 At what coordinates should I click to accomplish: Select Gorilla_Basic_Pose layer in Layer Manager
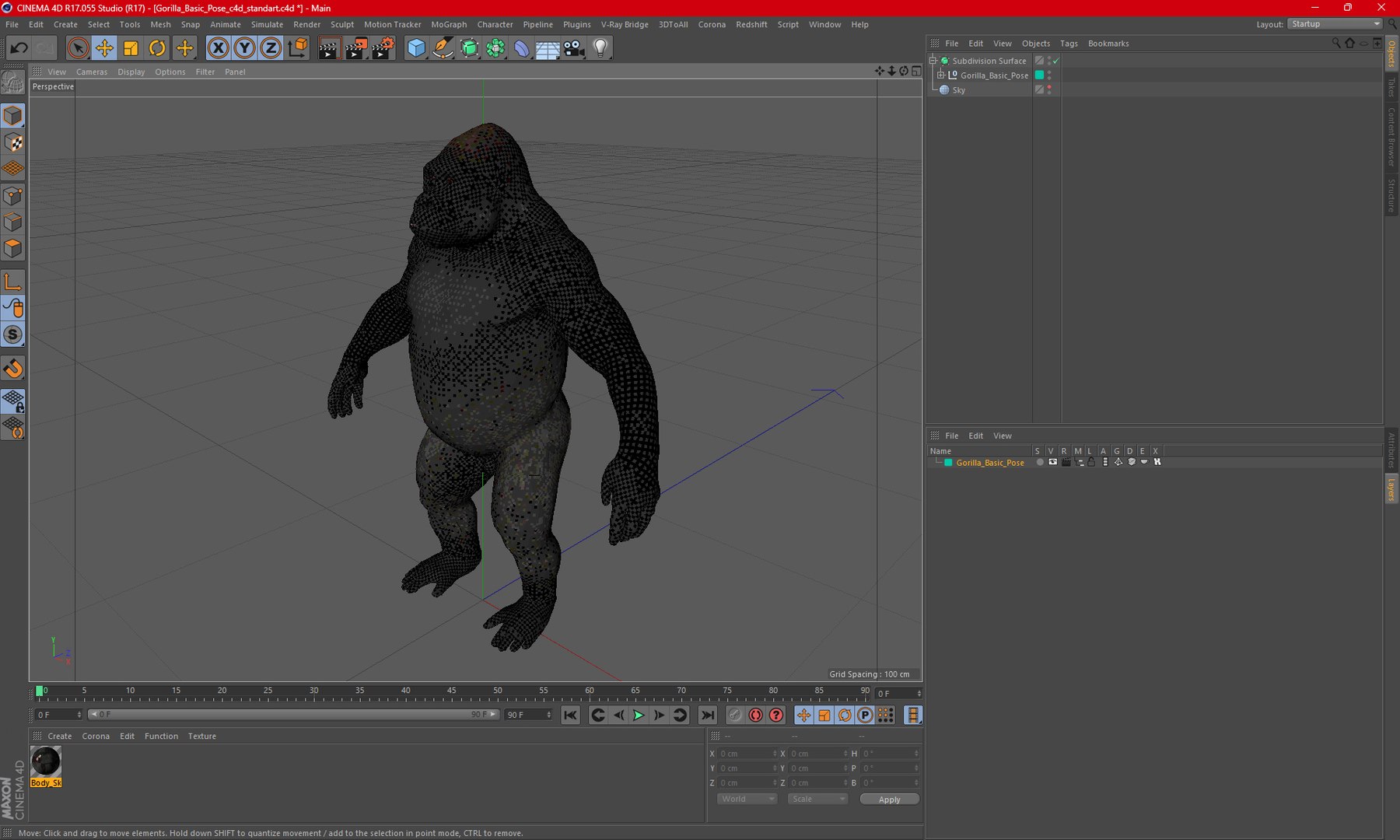click(x=989, y=463)
